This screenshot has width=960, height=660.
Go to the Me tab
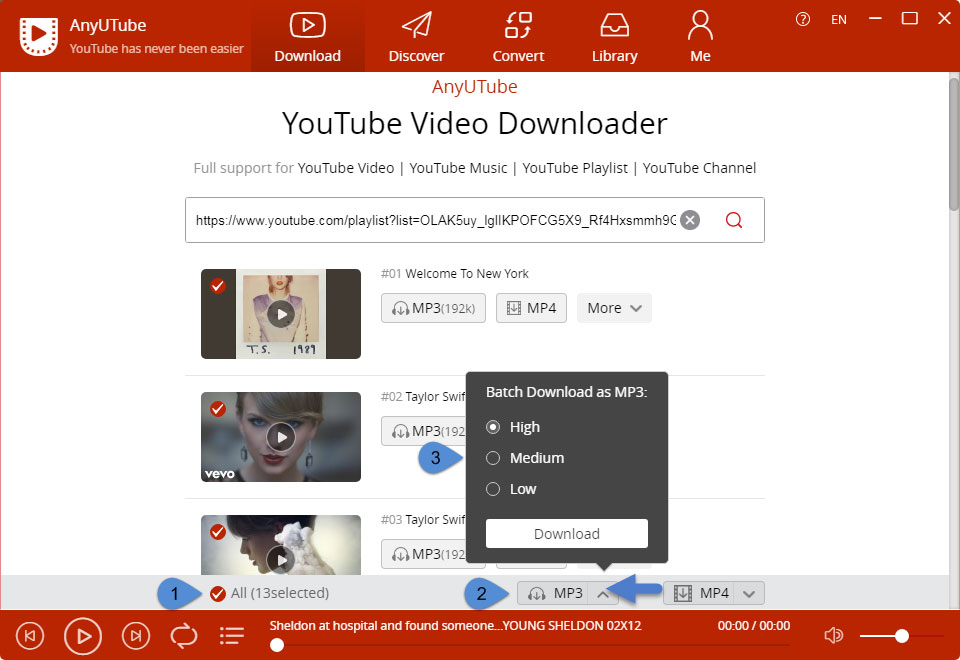700,37
